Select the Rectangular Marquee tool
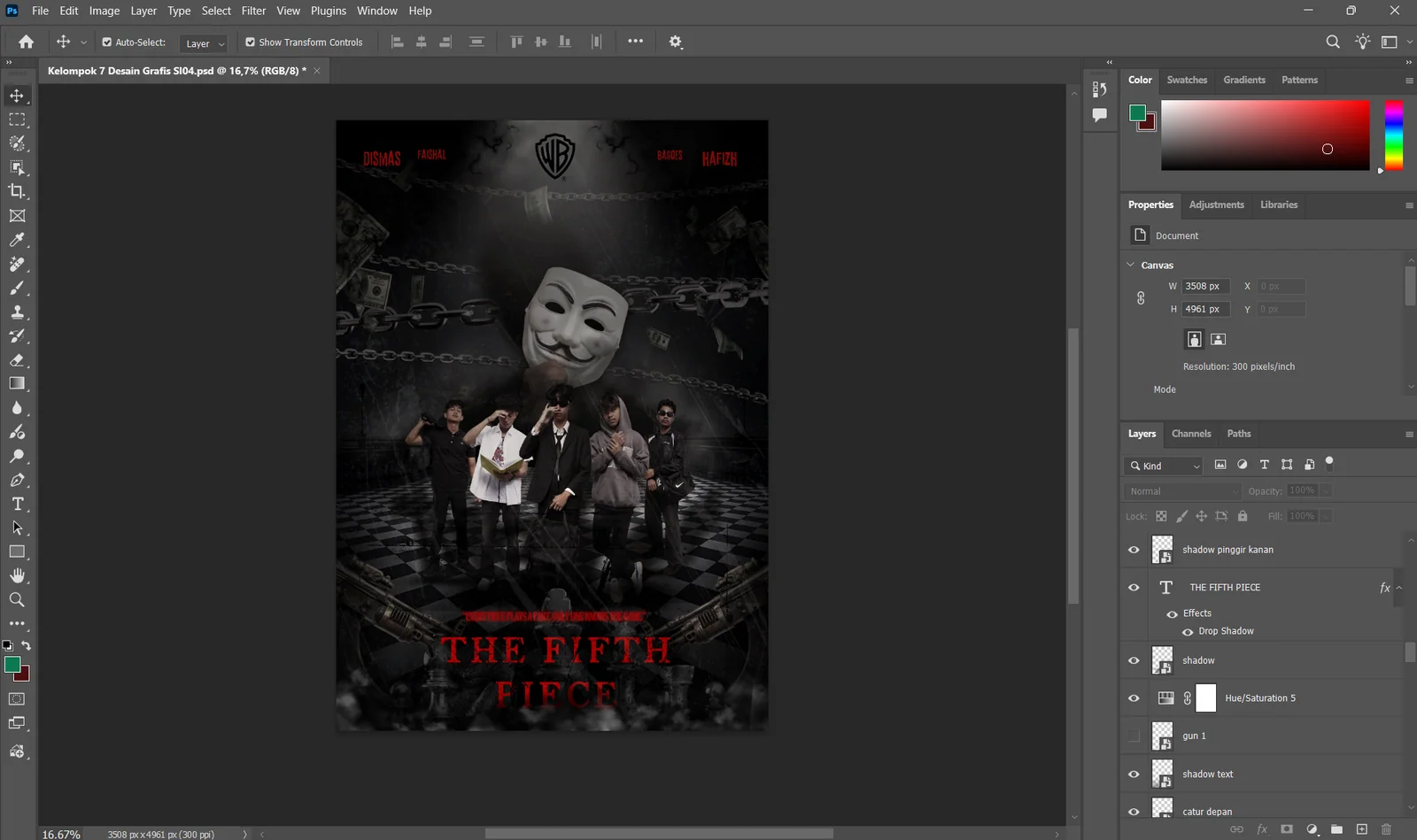Viewport: 1417px width, 840px height. (x=17, y=119)
